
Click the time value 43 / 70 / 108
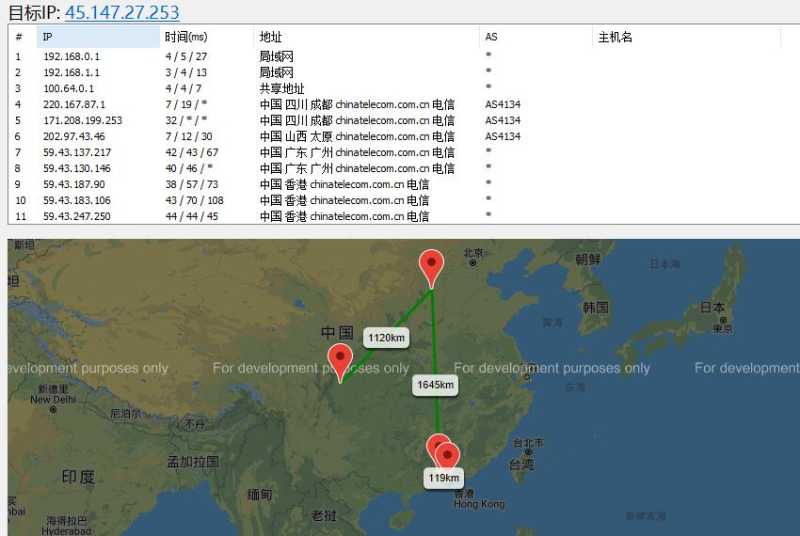[x=194, y=200]
